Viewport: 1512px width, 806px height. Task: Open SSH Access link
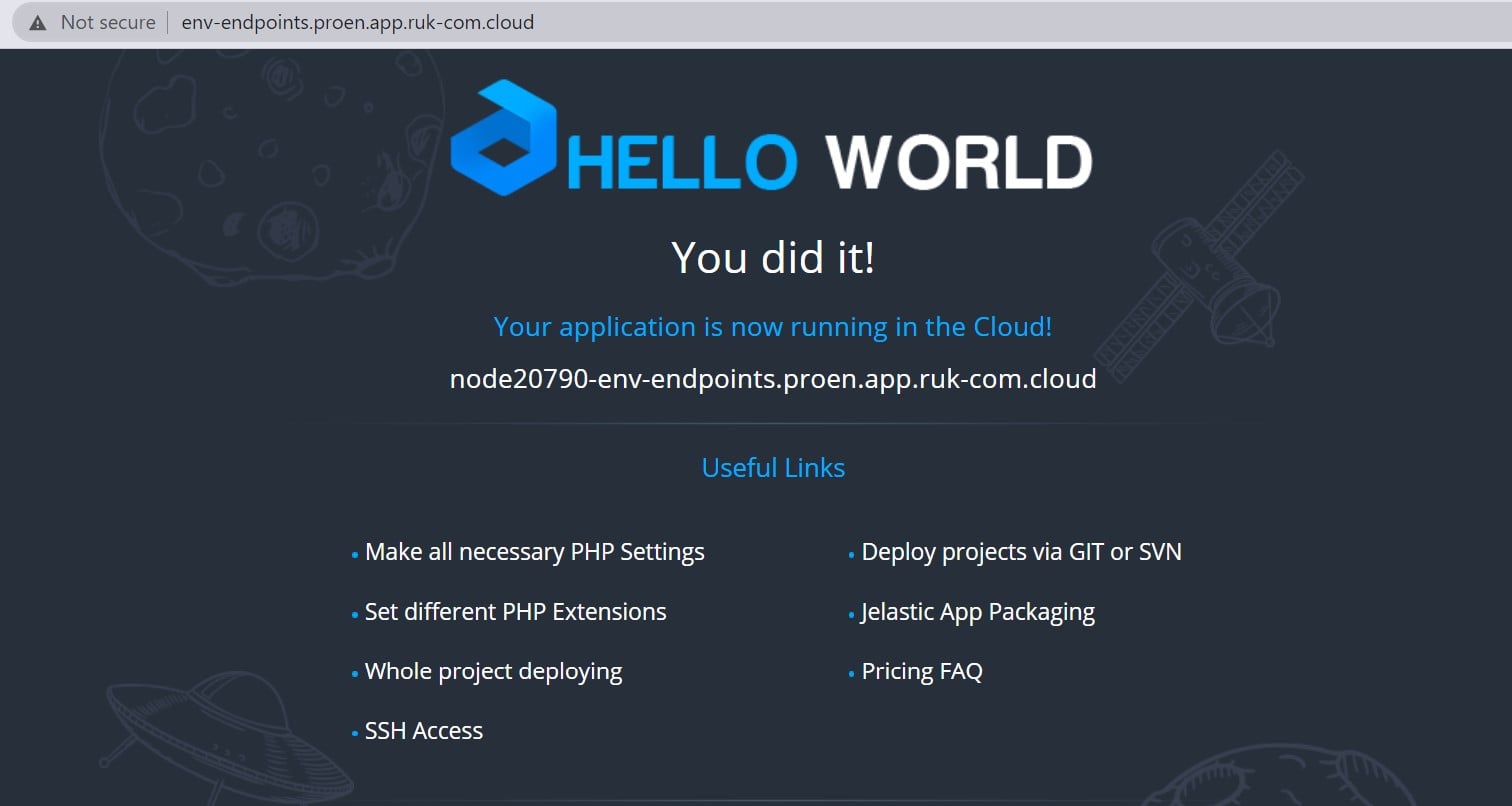[424, 731]
